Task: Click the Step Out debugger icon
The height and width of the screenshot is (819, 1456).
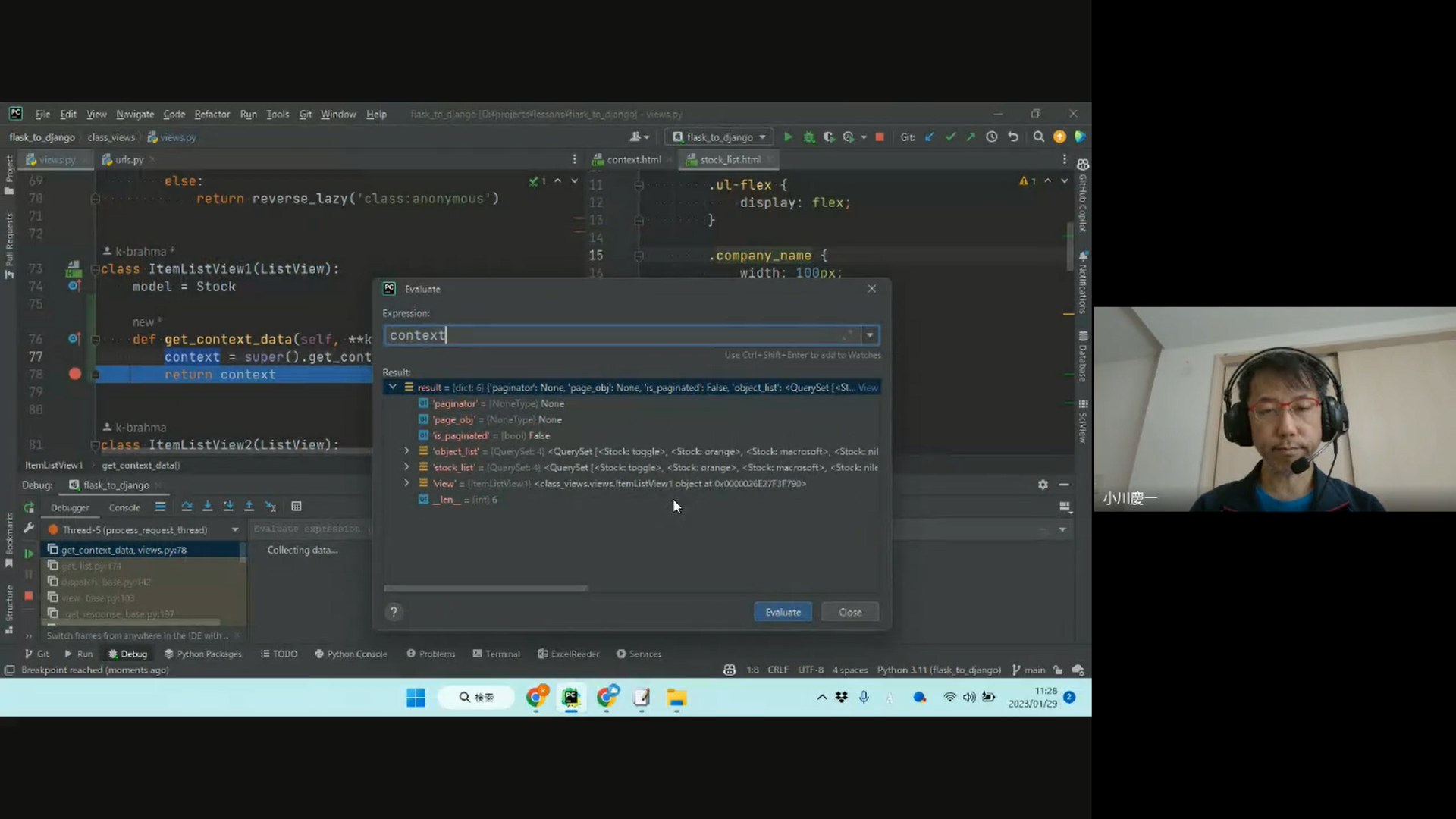Action: [249, 507]
